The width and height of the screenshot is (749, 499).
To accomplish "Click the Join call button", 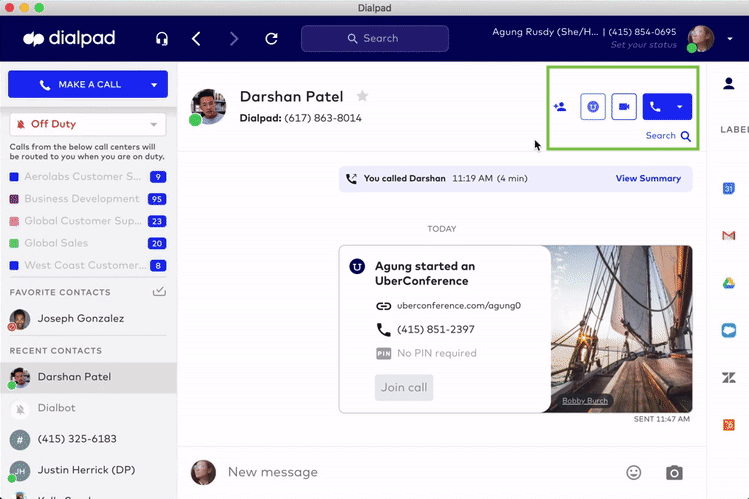I will point(404,387).
